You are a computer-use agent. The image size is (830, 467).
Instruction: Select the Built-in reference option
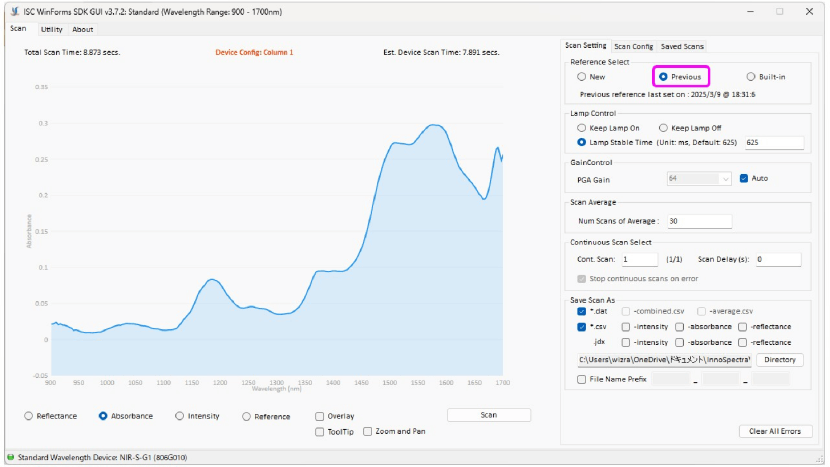(x=751, y=76)
